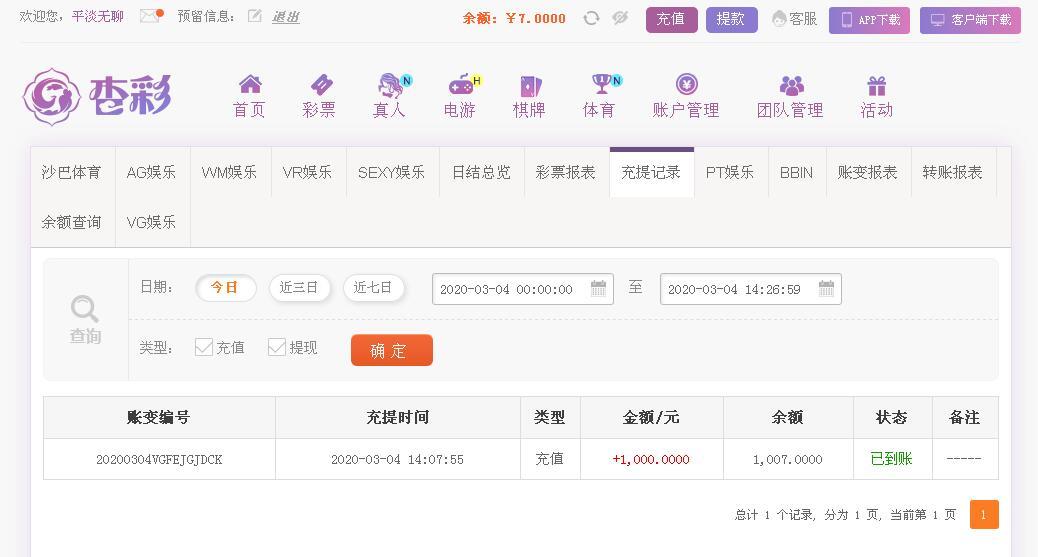The height and width of the screenshot is (557, 1038).
Task: Confirm query with 确定 button
Action: point(391,350)
